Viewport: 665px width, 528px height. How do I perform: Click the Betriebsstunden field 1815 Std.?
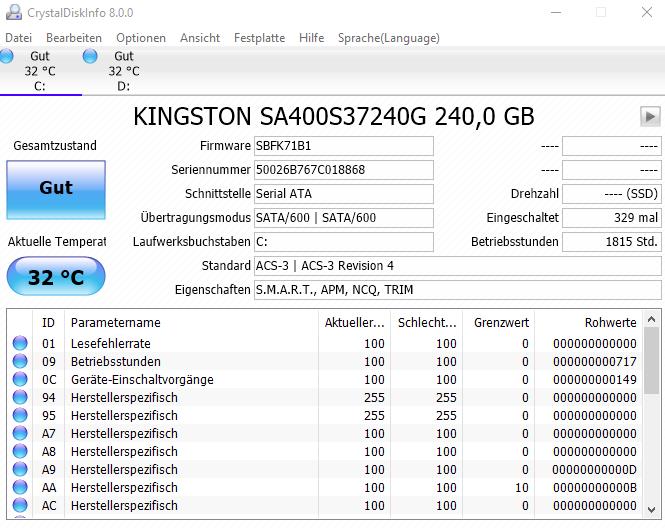coord(612,242)
